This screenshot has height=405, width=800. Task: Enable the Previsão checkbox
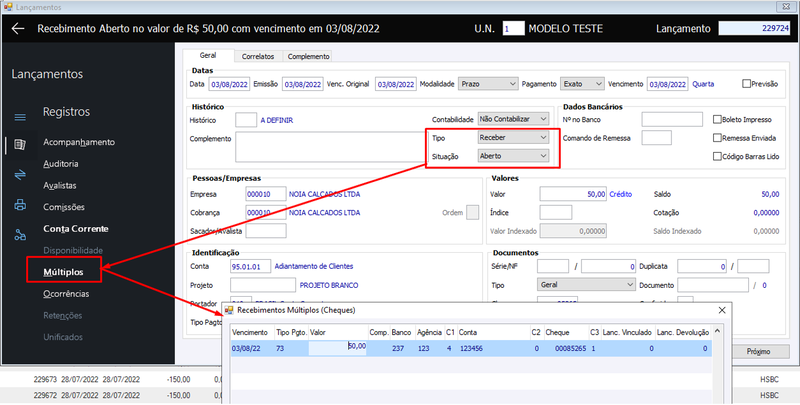coord(746,84)
